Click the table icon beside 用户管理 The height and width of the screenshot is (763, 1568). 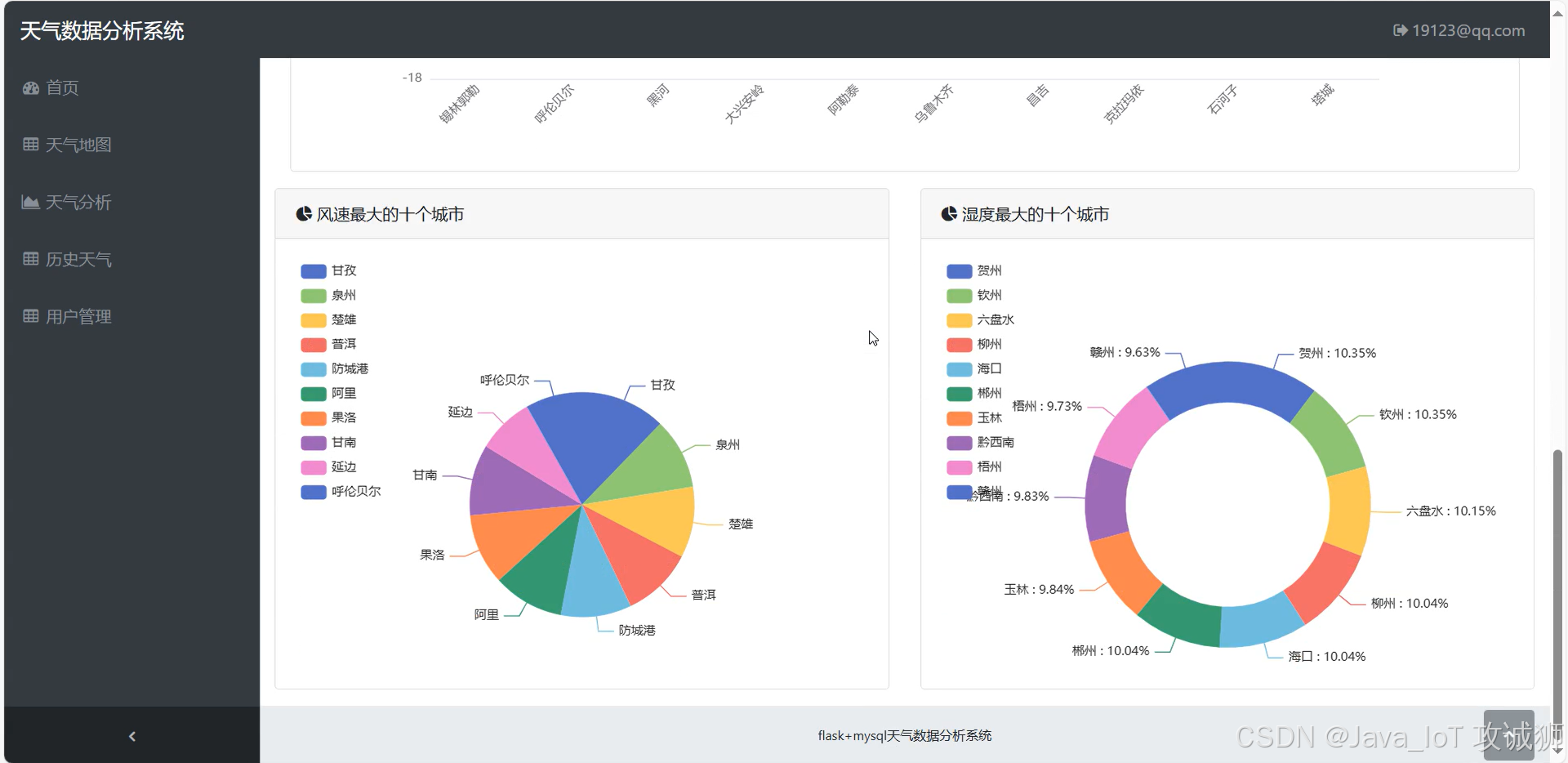click(x=31, y=316)
